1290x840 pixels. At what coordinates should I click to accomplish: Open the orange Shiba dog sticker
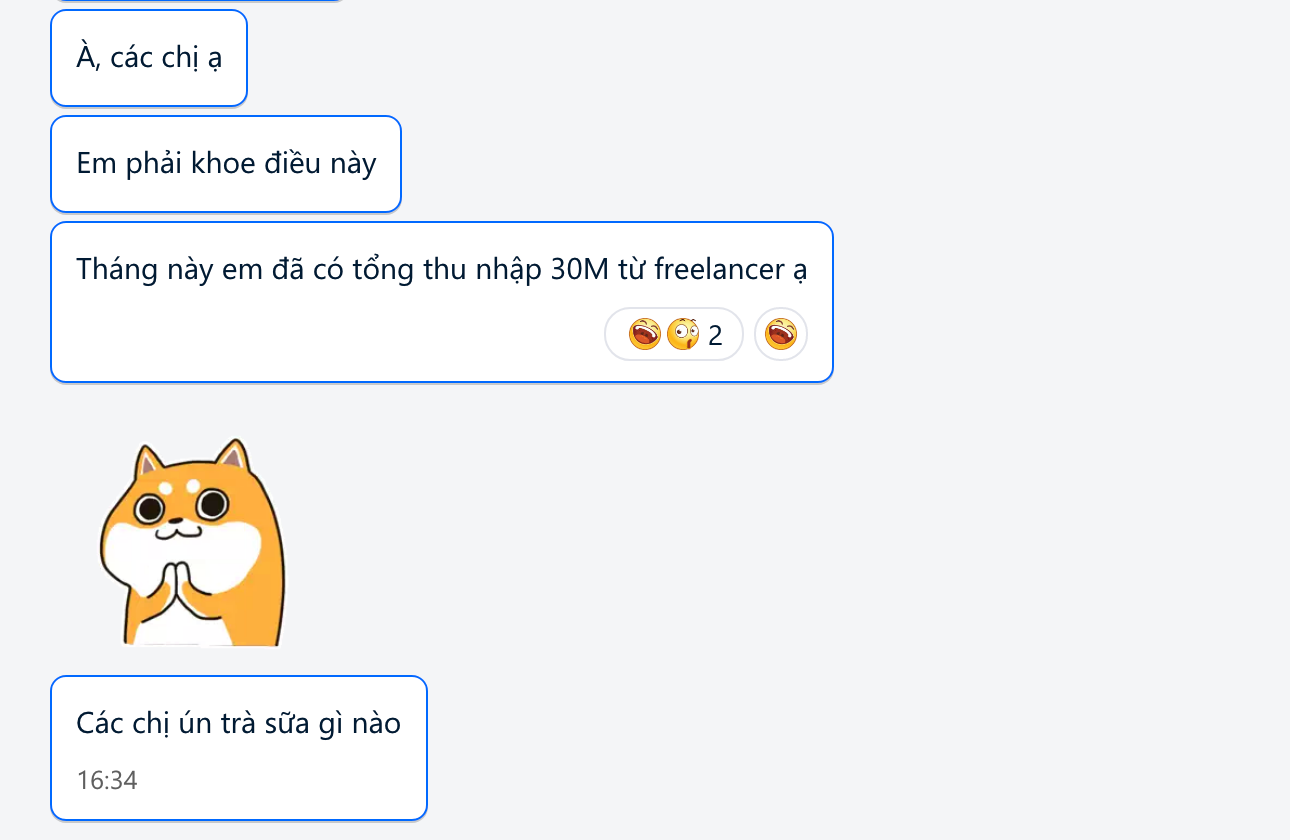coord(193,543)
